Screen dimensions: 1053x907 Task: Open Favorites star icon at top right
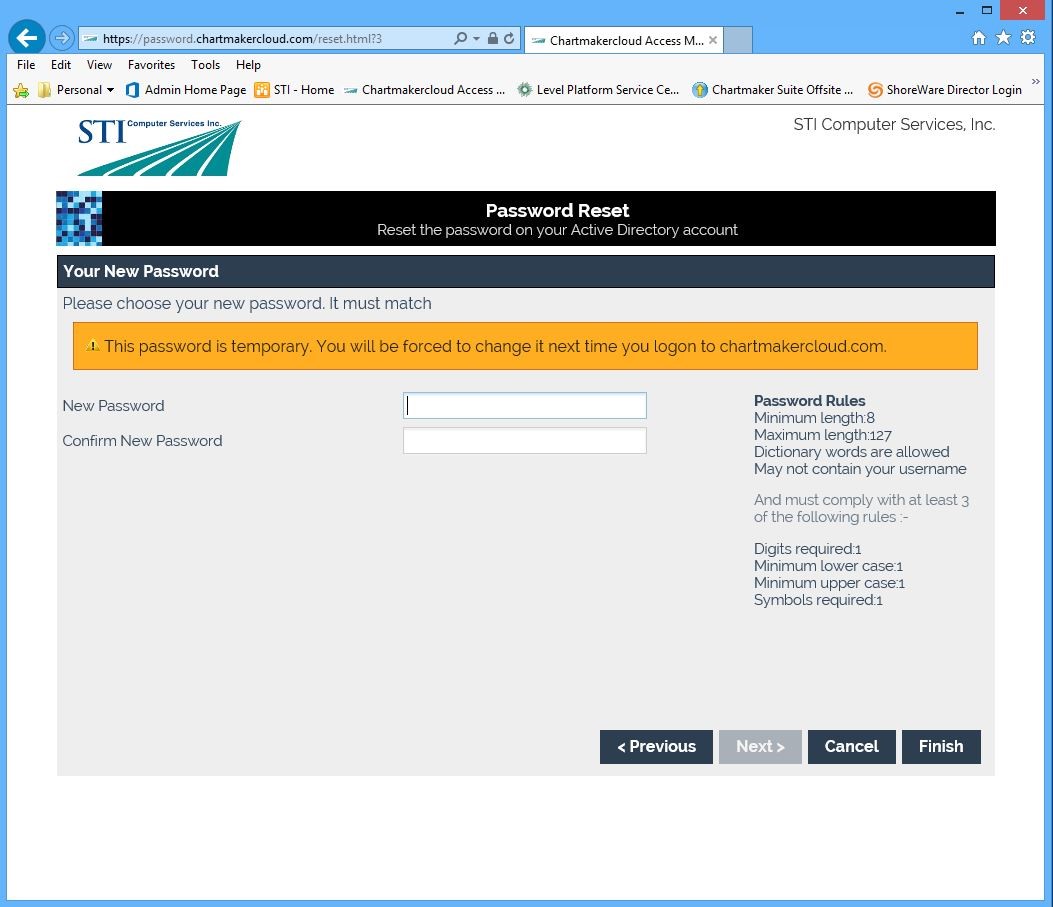1003,38
